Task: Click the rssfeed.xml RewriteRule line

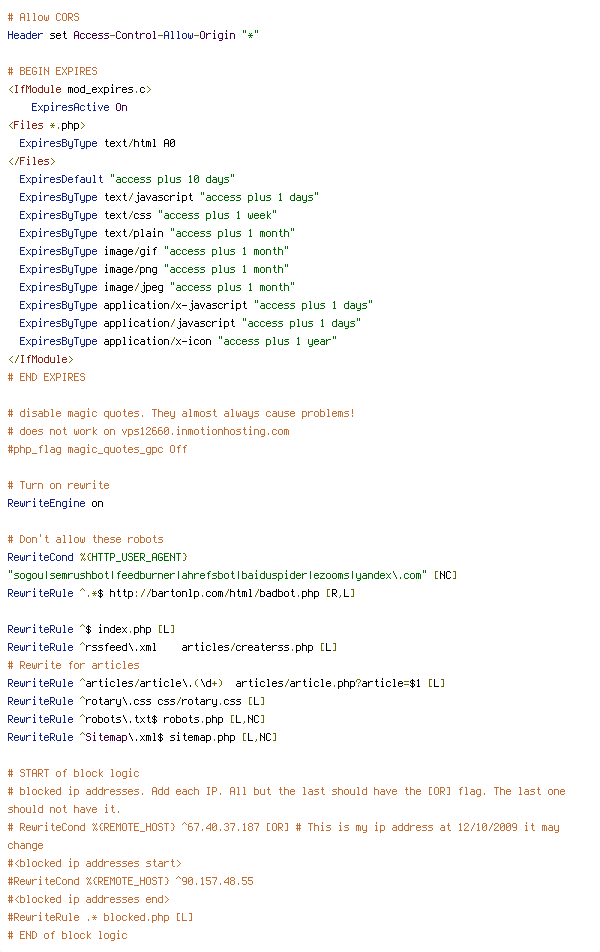Action: click(x=172, y=647)
